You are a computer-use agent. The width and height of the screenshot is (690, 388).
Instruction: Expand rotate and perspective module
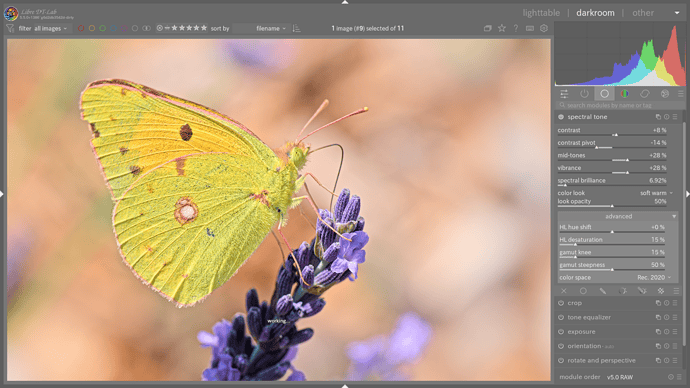[602, 361]
